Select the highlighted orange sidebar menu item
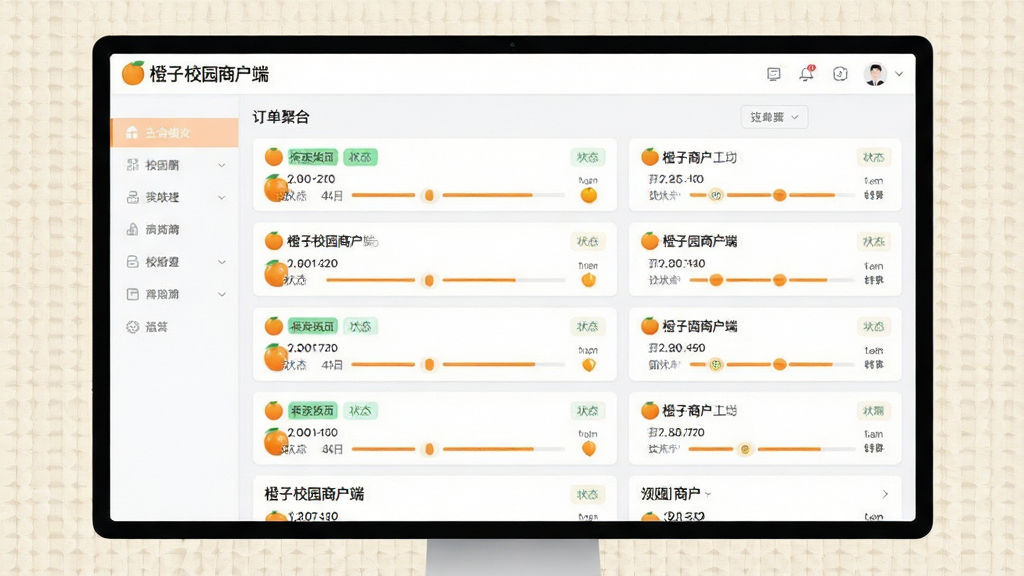The width and height of the screenshot is (1024, 576). tap(174, 133)
